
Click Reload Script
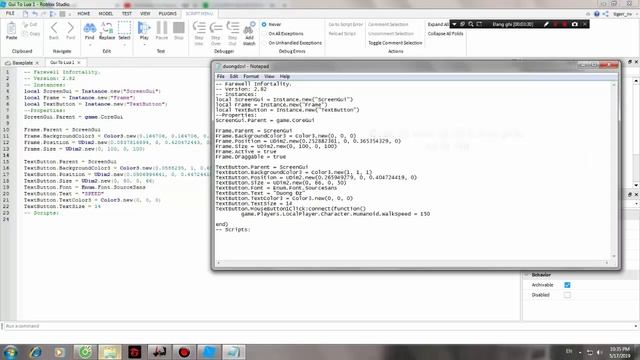coord(342,33)
